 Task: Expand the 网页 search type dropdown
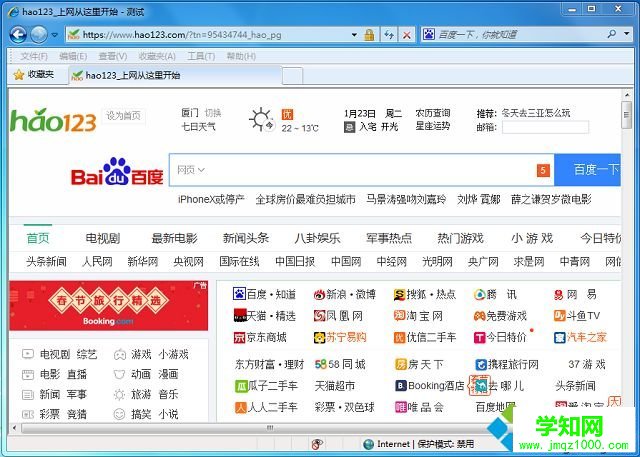coord(191,170)
